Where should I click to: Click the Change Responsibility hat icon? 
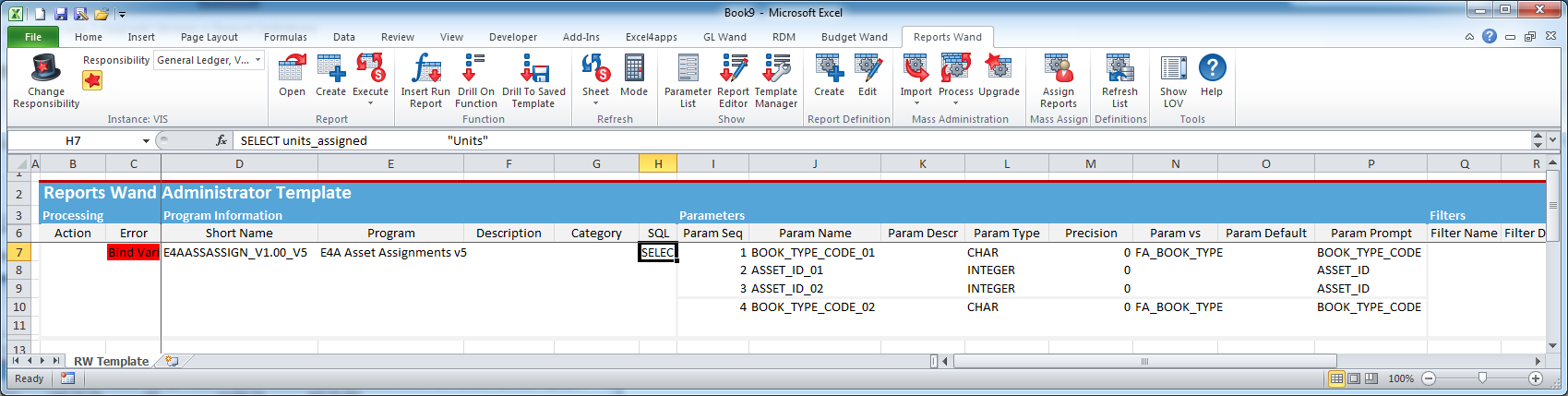[x=46, y=69]
